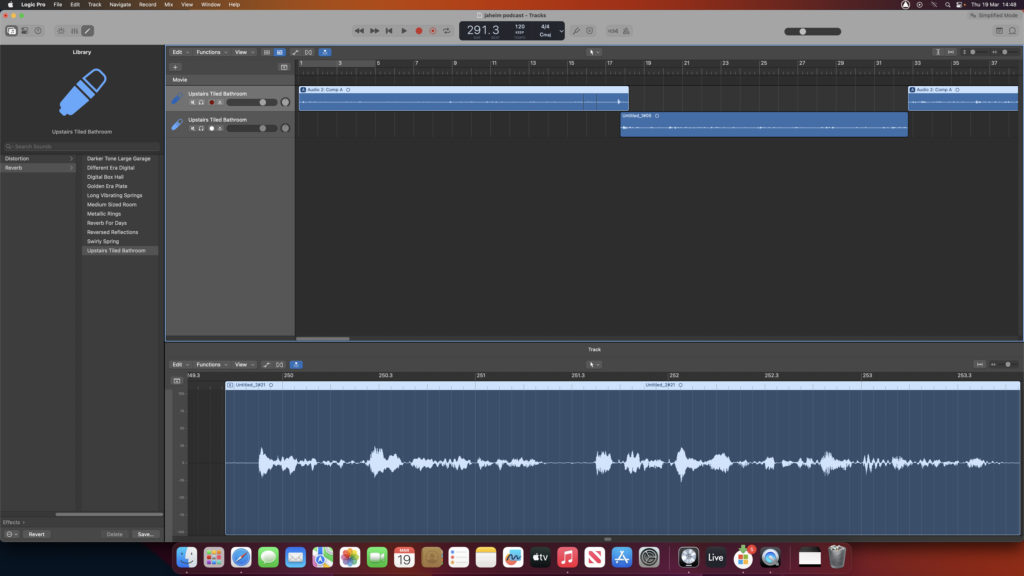1024x576 pixels.
Task: Open the Mixer from the control bar
Action: [x=75, y=31]
